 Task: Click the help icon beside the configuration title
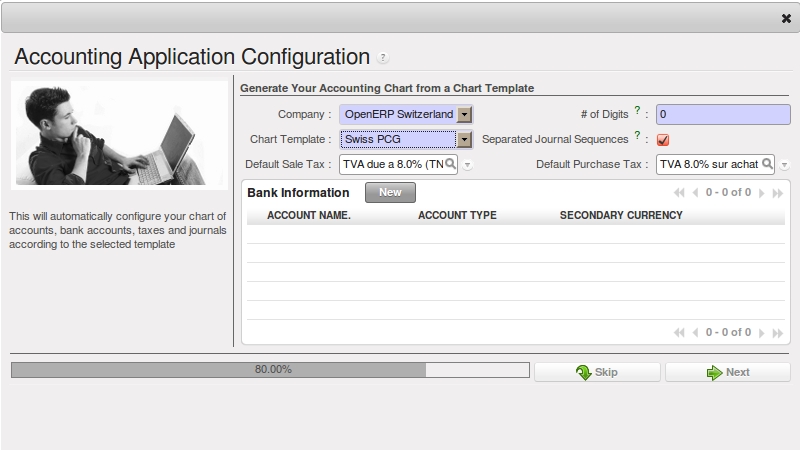click(x=383, y=58)
